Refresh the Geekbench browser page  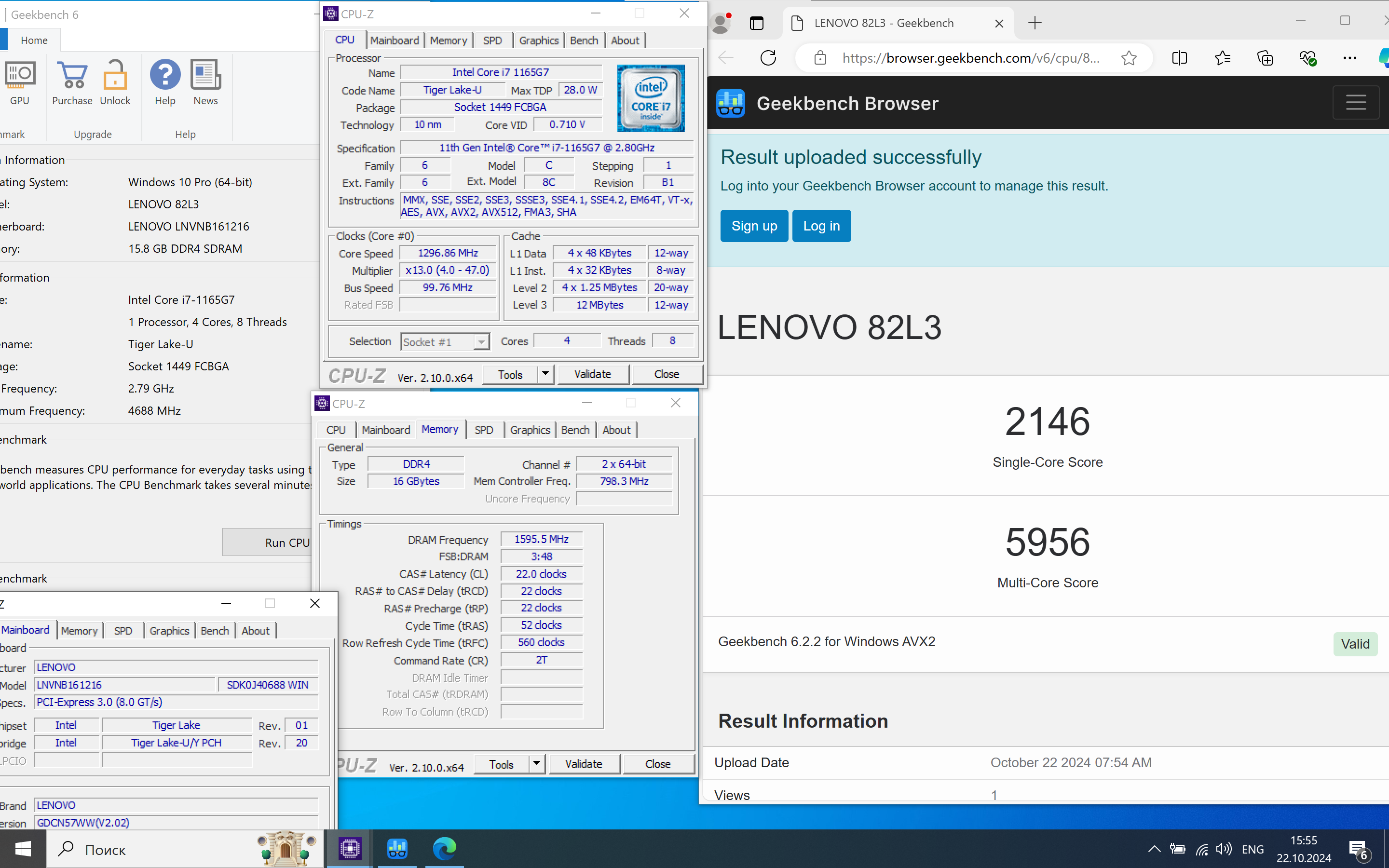click(768, 58)
